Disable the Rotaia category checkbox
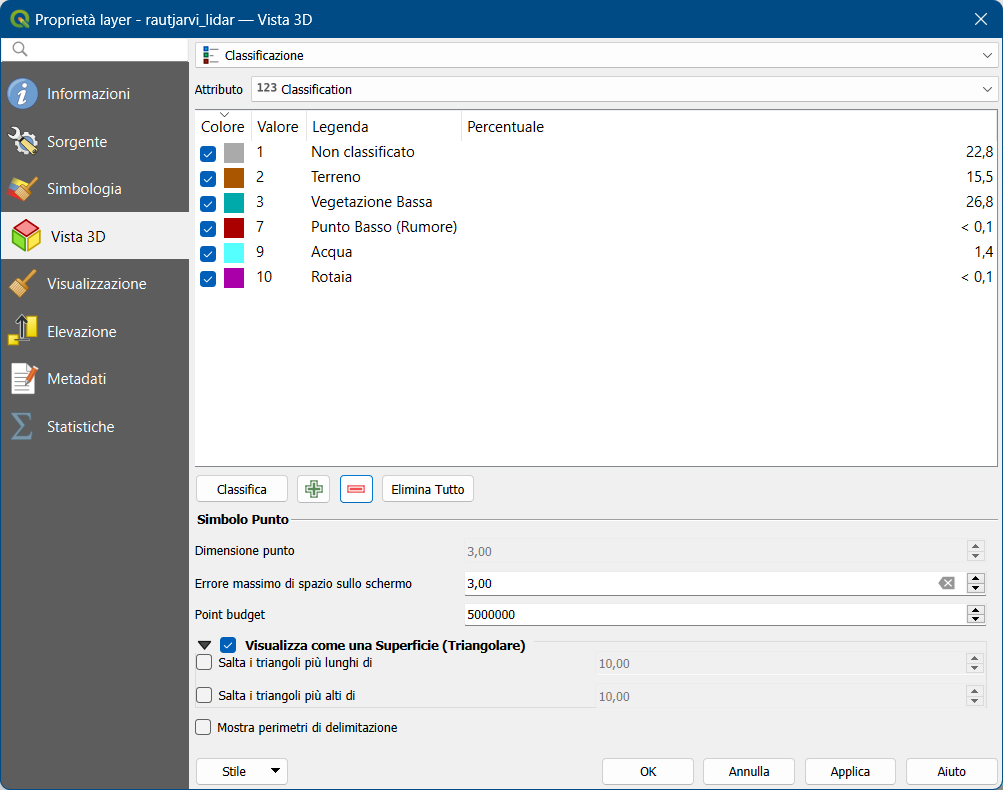Screen dimensions: 1003x790 point(208,278)
